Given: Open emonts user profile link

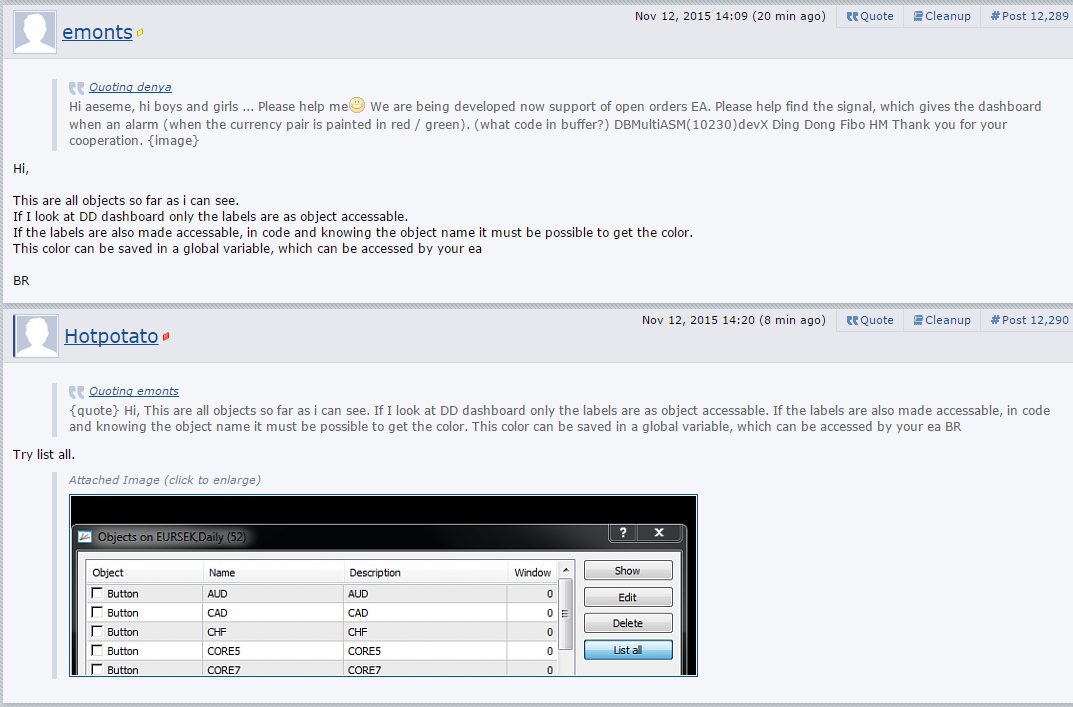Looking at the screenshot, I should (x=97, y=32).
